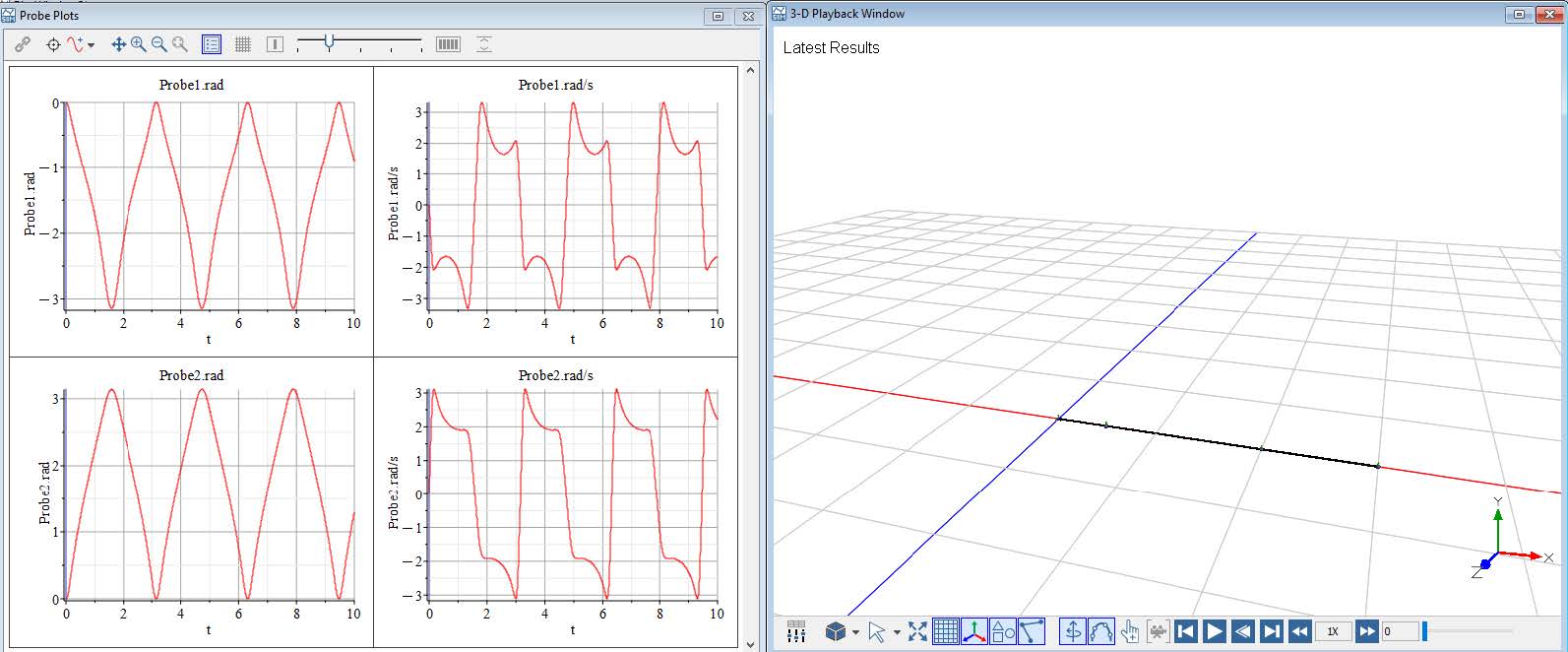Zoom out on the probe plots
Viewport: 1568px width, 652px height.
[x=158, y=44]
